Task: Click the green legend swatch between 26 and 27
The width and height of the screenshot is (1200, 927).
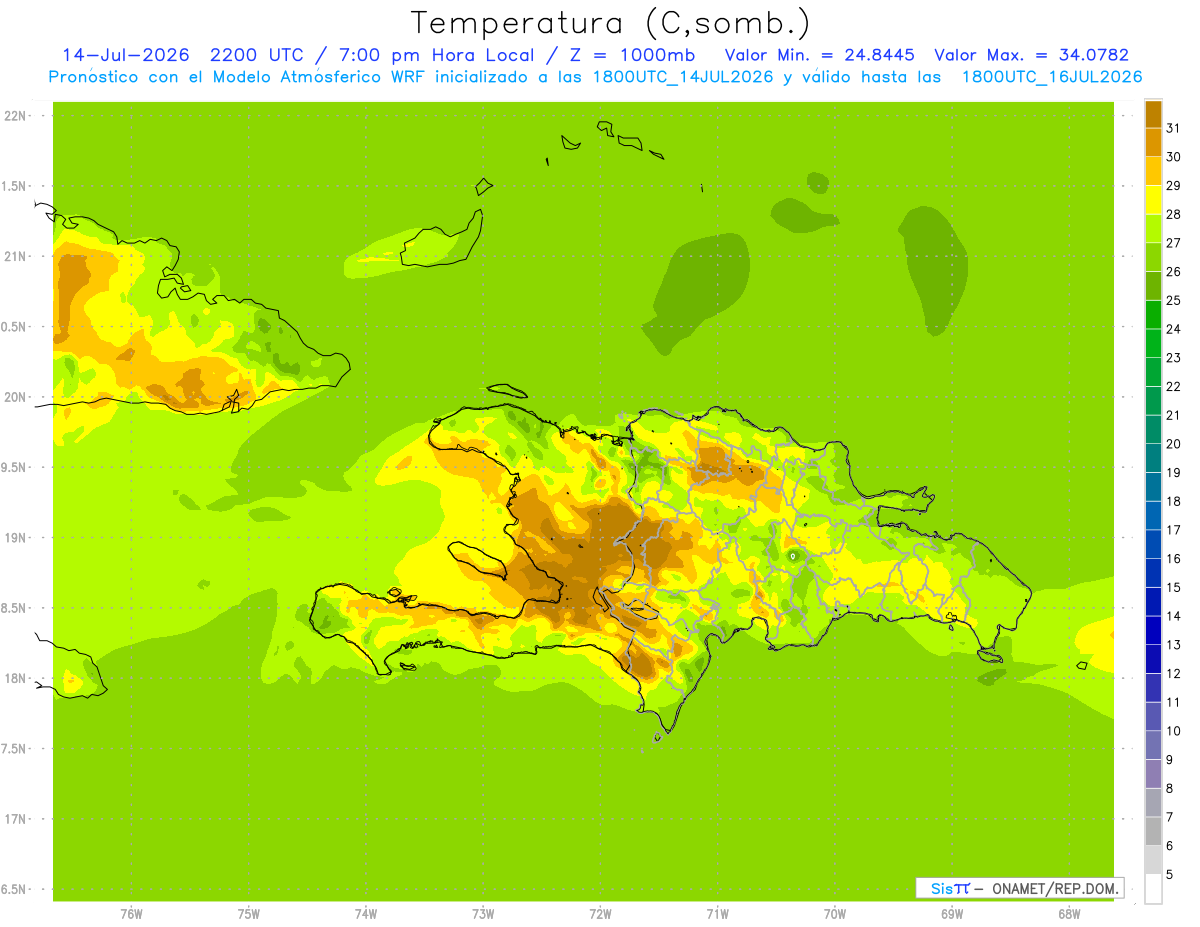Action: (x=1153, y=257)
